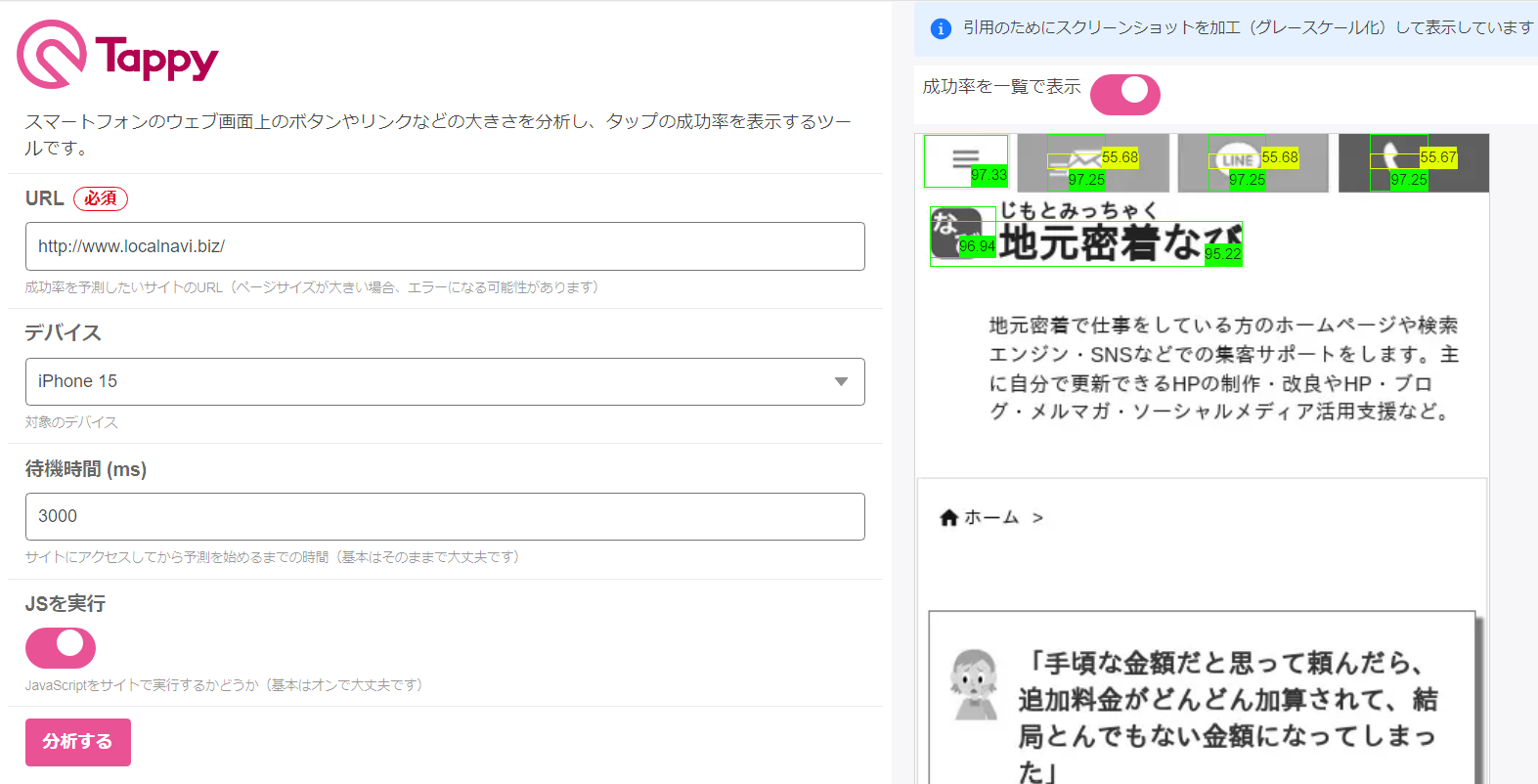Click the 97.25 label under the phone icon
Image resolution: width=1538 pixels, height=784 pixels.
(1409, 180)
